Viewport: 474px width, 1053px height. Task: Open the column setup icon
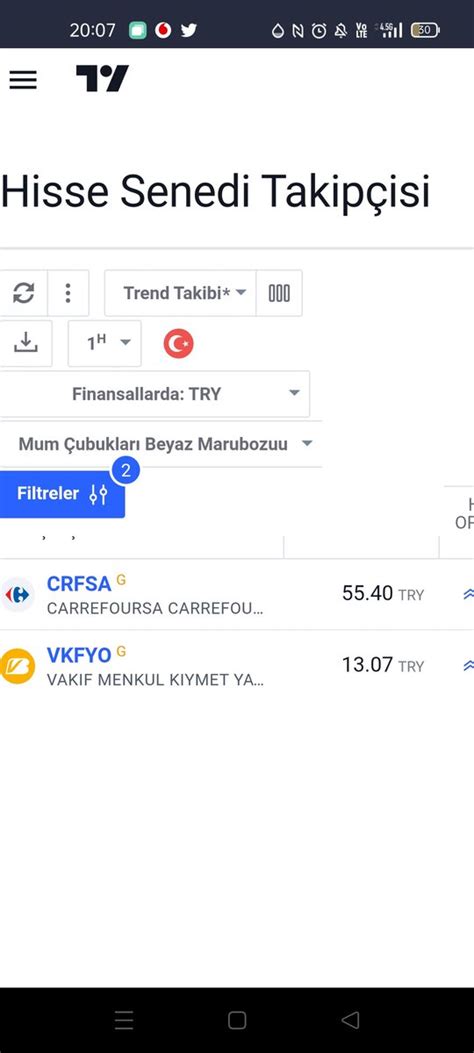[279, 293]
